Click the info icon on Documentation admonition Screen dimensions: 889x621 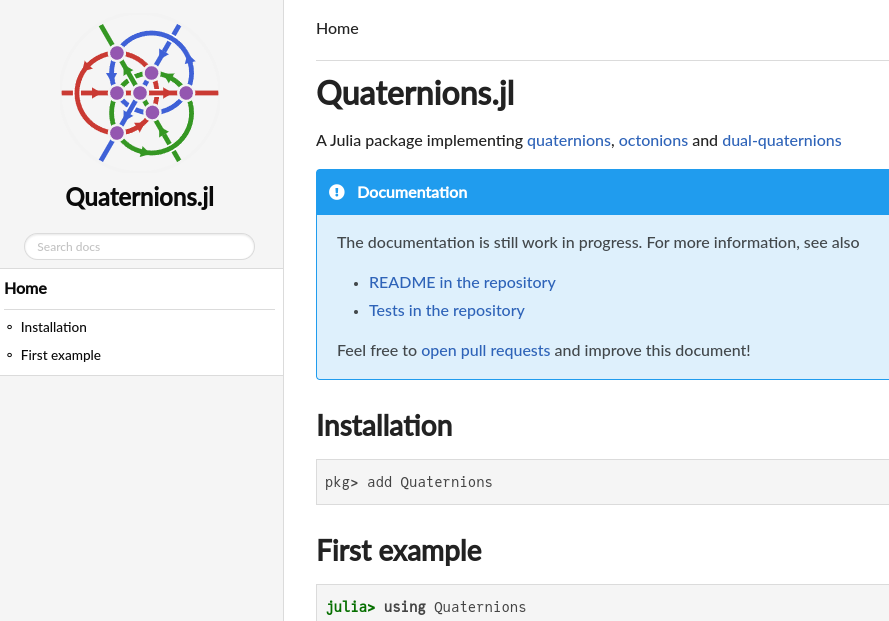[x=337, y=192]
